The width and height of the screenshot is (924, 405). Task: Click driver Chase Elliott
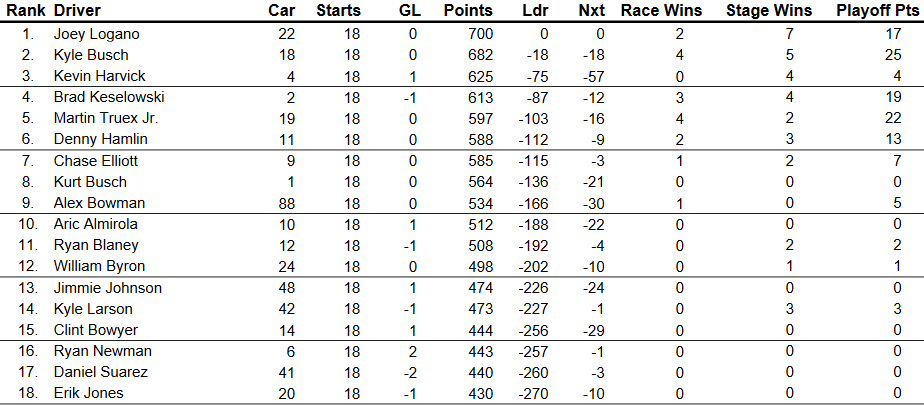(95, 161)
